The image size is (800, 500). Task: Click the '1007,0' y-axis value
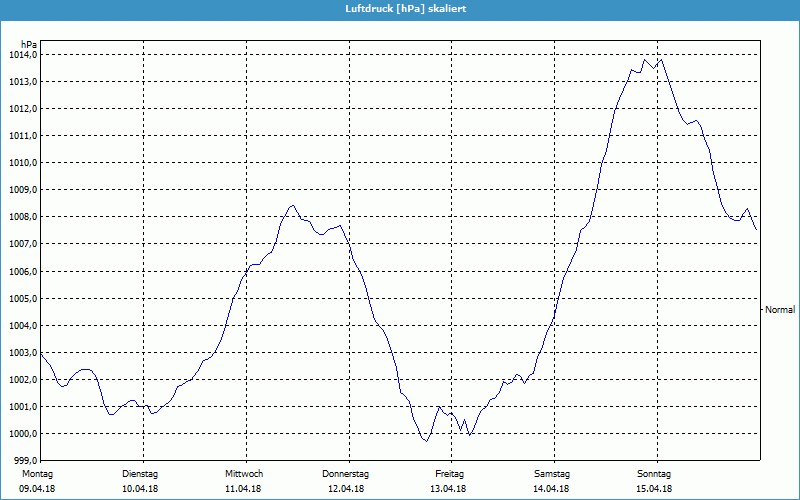pyautogui.click(x=22, y=244)
